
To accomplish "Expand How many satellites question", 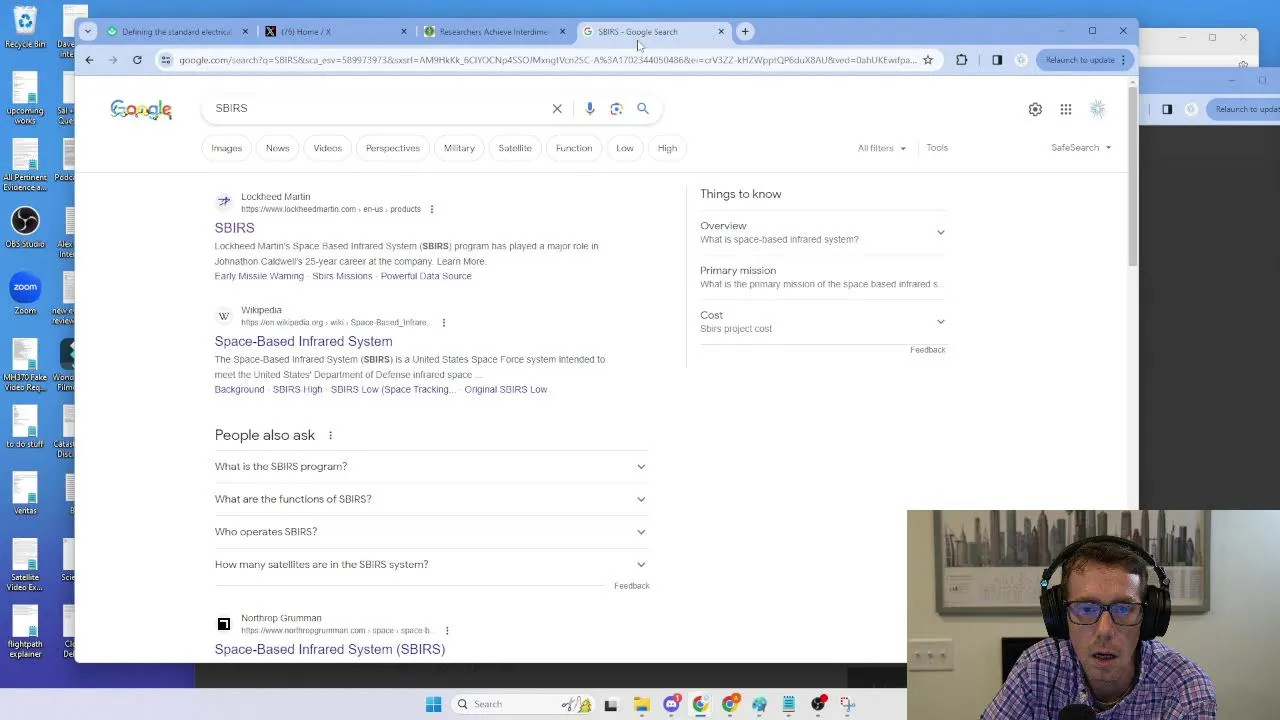I will [x=431, y=564].
